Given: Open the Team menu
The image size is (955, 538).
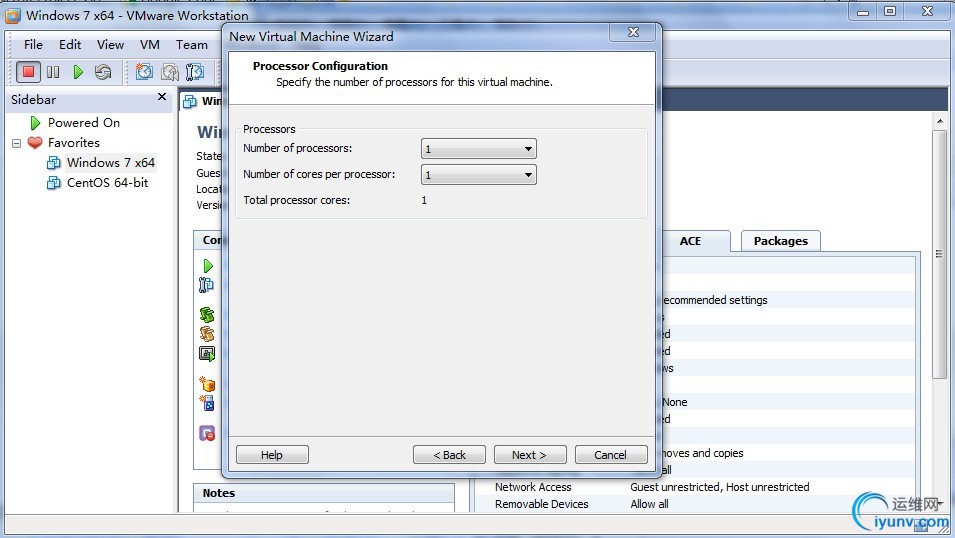Looking at the screenshot, I should click(191, 44).
